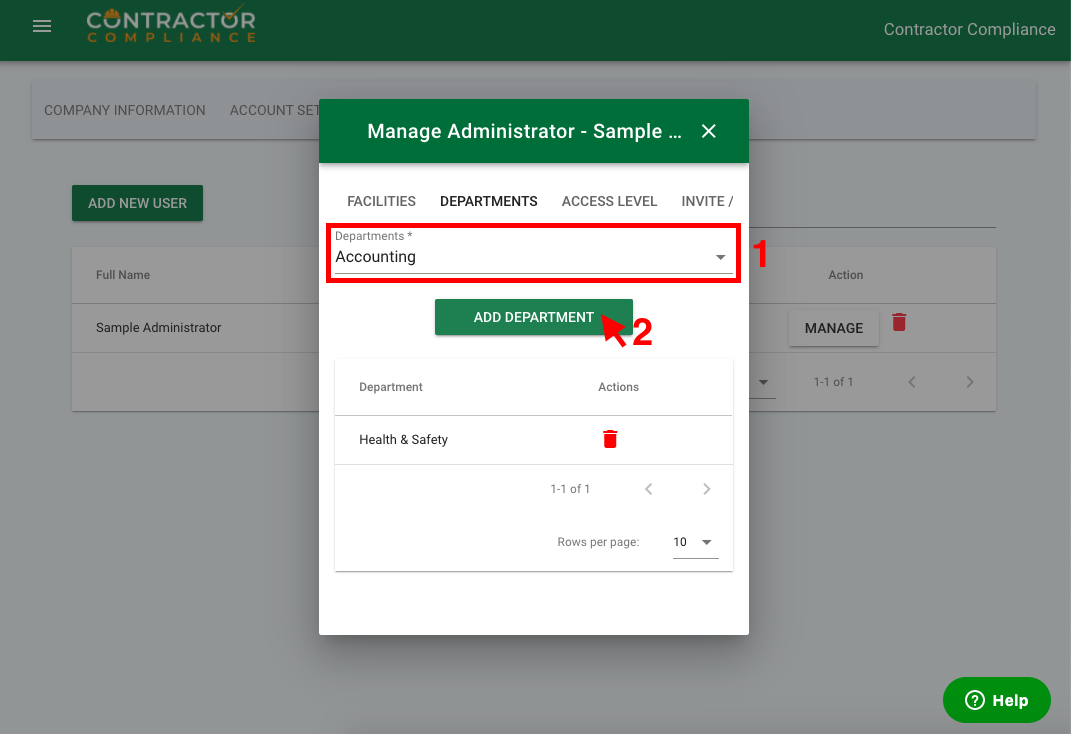
Task: Go to next page in department table
Action: [707, 489]
